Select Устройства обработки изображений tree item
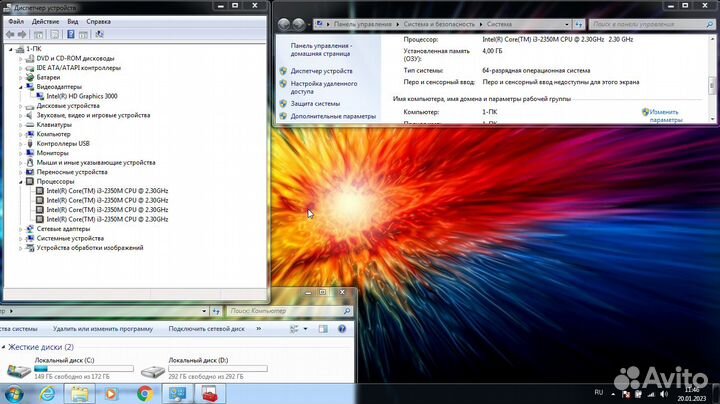 tap(90, 247)
